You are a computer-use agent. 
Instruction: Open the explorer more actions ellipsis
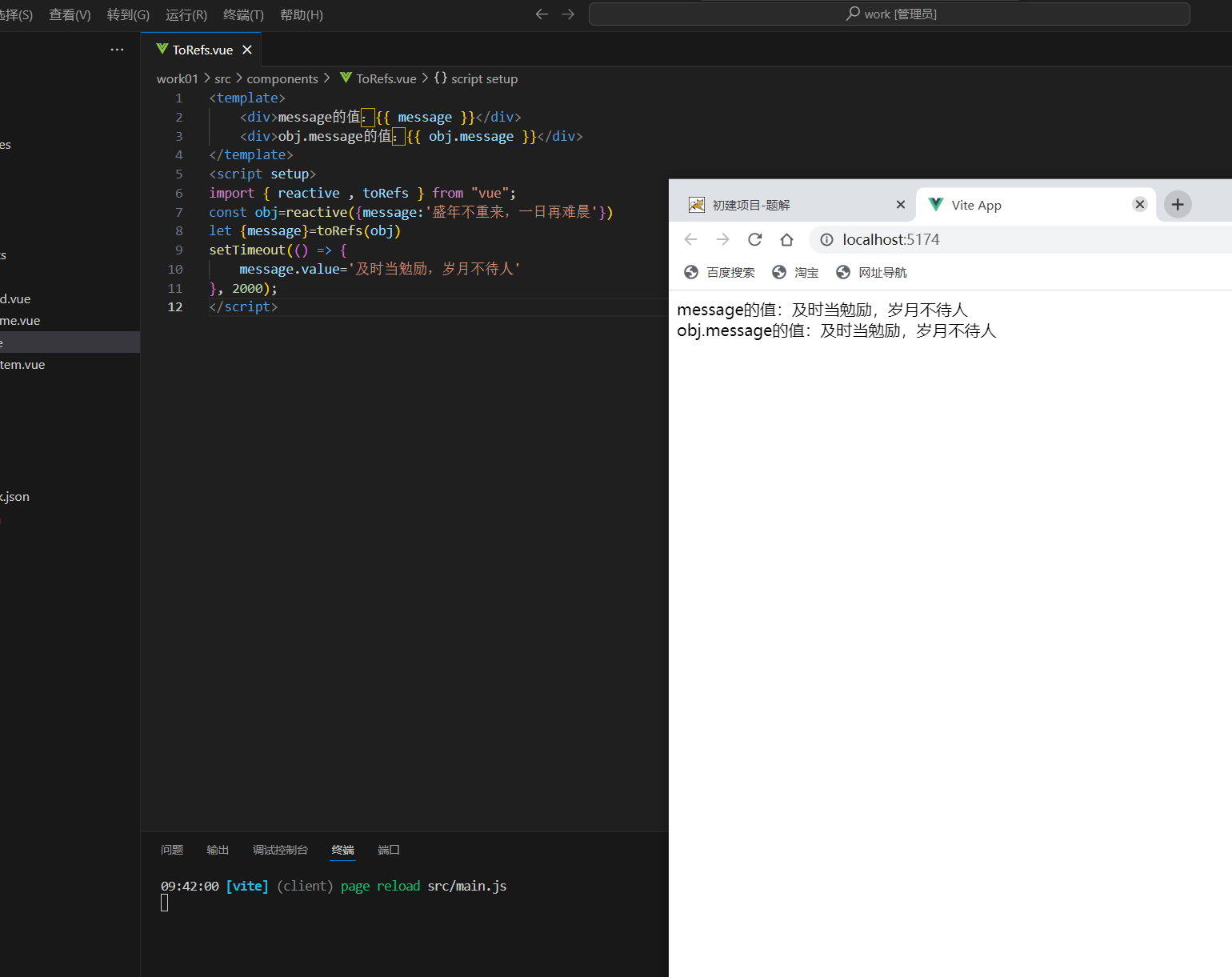tap(117, 50)
